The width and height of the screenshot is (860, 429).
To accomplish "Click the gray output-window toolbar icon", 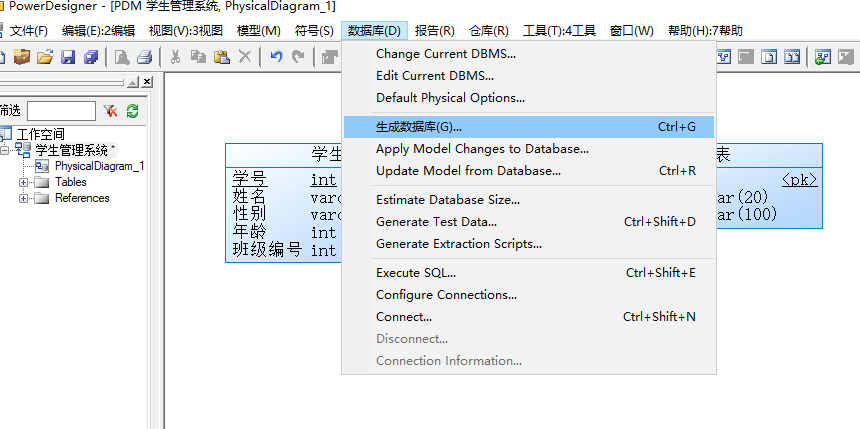I will pyautogui.click(x=746, y=57).
